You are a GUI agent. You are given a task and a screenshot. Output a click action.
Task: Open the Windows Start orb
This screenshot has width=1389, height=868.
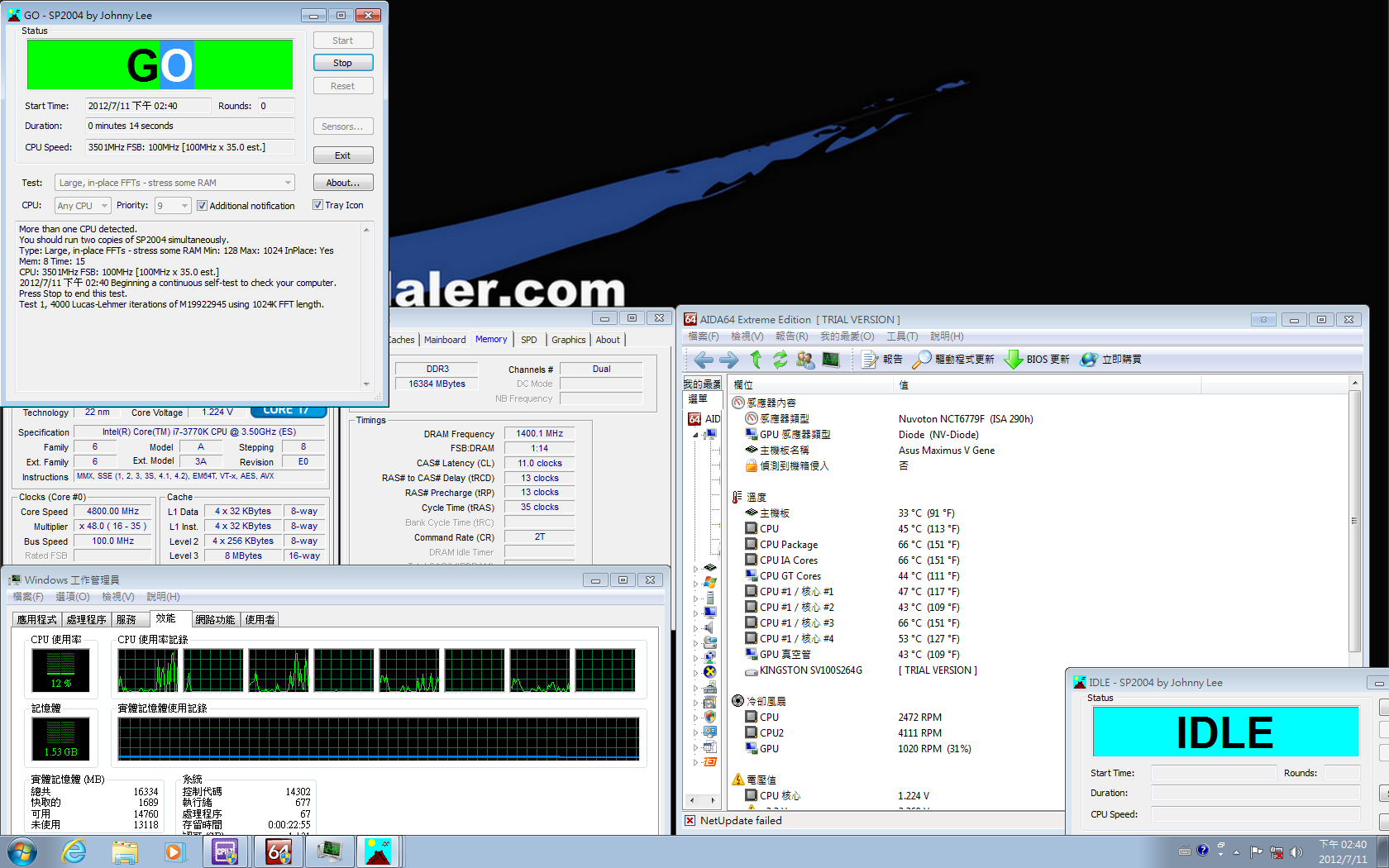pyautogui.click(x=22, y=851)
